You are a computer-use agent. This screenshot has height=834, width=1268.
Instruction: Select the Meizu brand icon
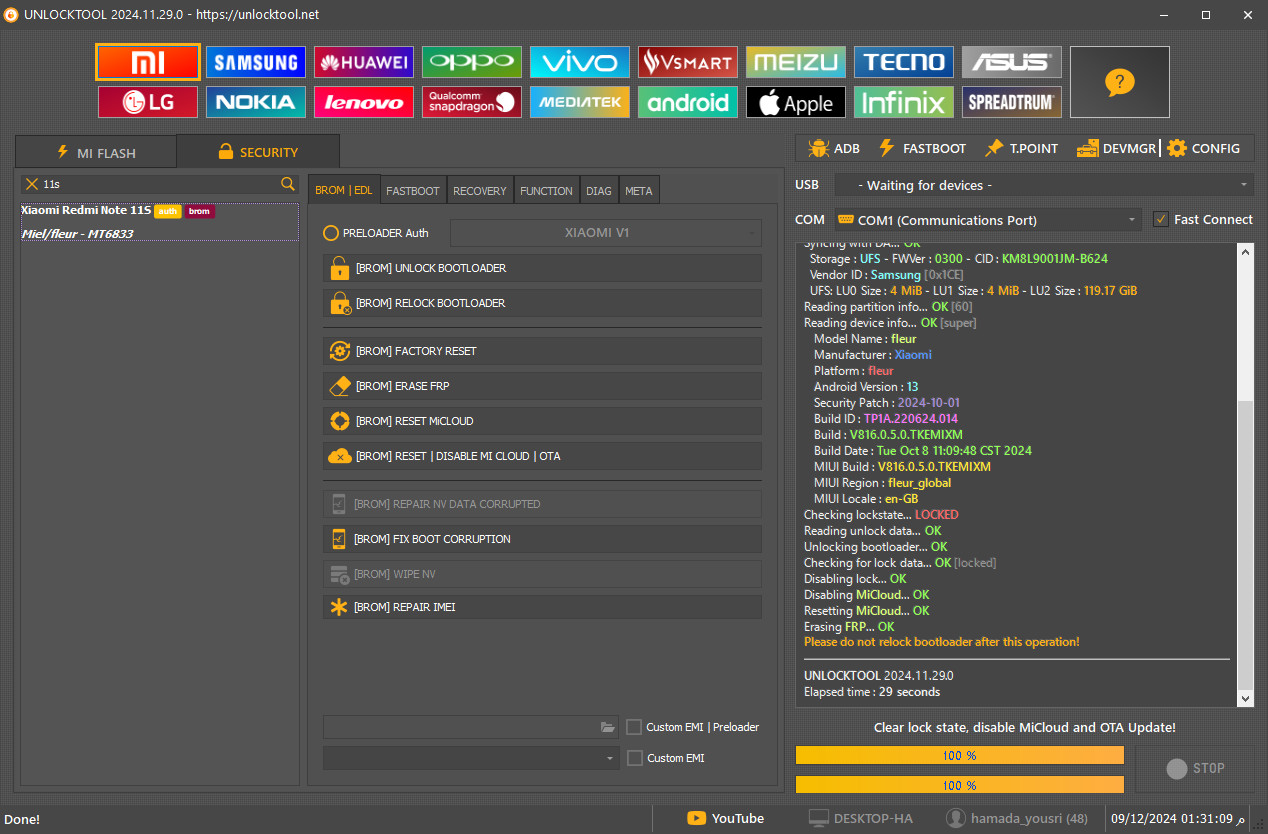(796, 62)
